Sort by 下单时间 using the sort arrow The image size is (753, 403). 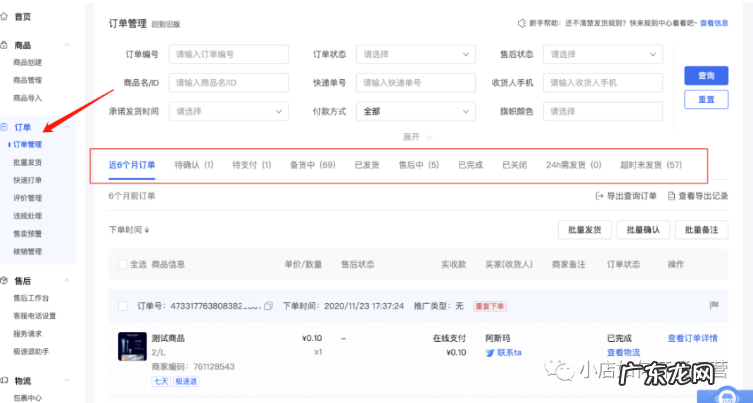click(x=146, y=230)
